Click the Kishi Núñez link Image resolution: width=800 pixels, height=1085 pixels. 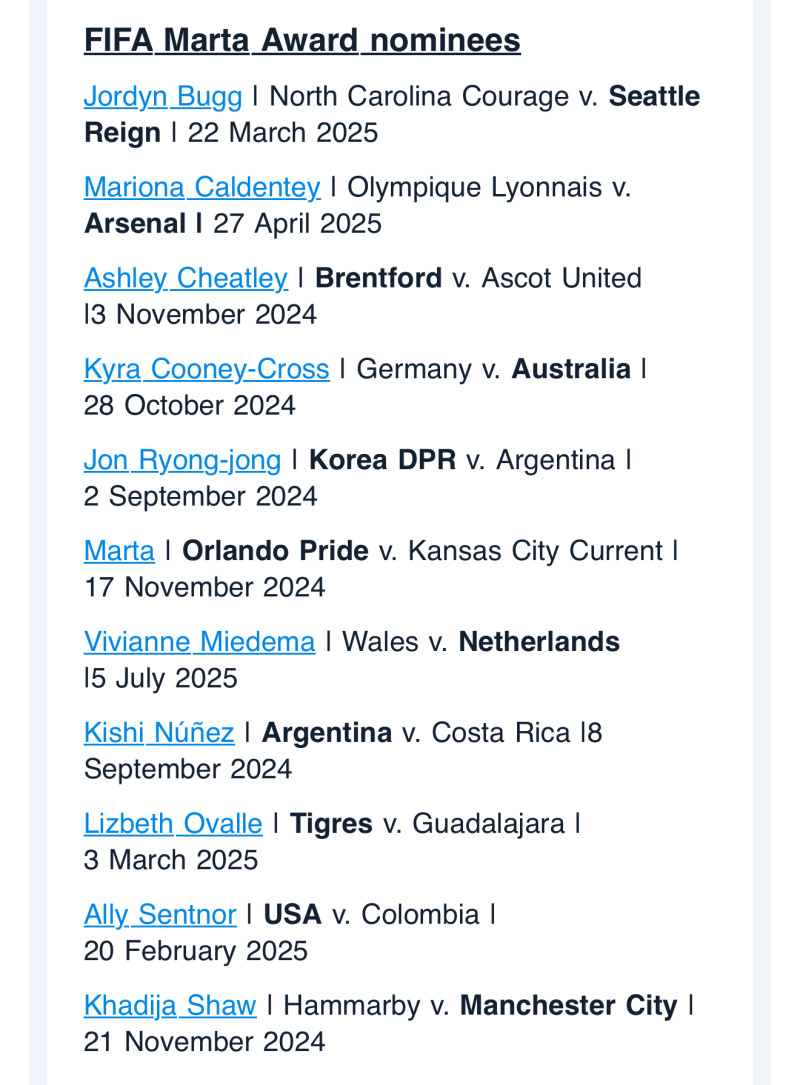point(159,733)
